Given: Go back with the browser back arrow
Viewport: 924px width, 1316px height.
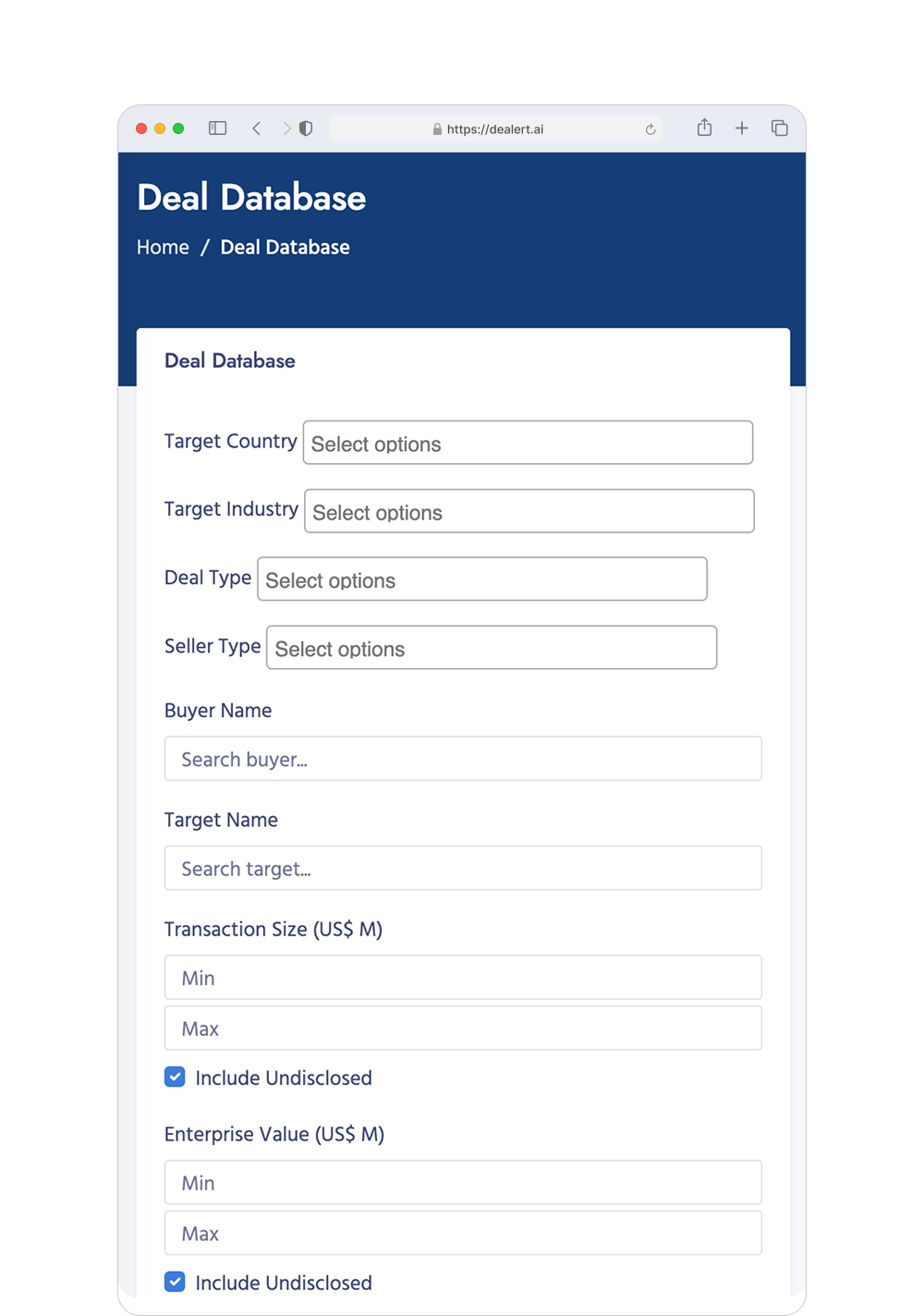Looking at the screenshot, I should (x=257, y=128).
